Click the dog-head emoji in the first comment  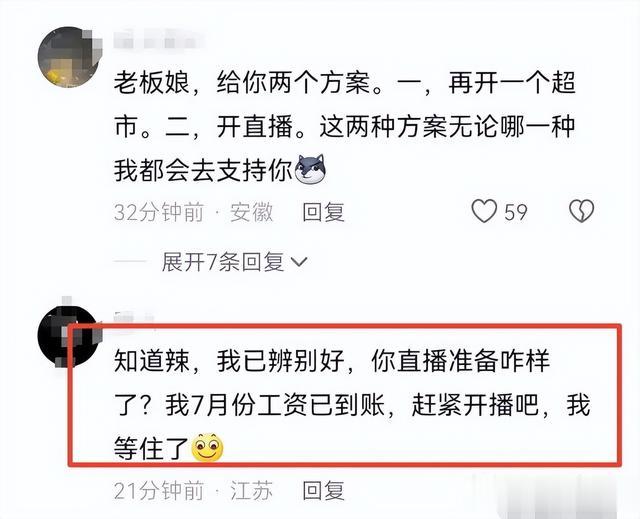[x=310, y=168]
